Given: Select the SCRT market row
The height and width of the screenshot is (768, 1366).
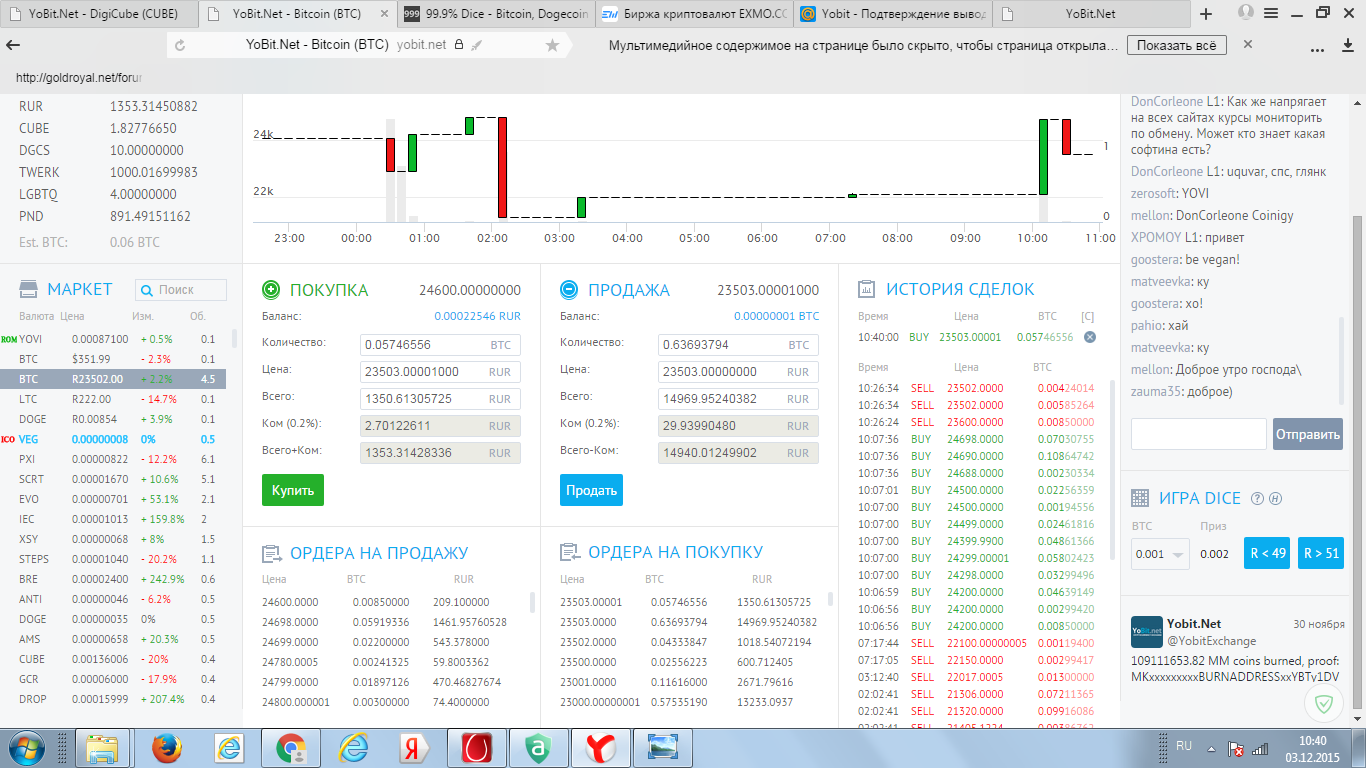Looking at the screenshot, I should [113, 479].
